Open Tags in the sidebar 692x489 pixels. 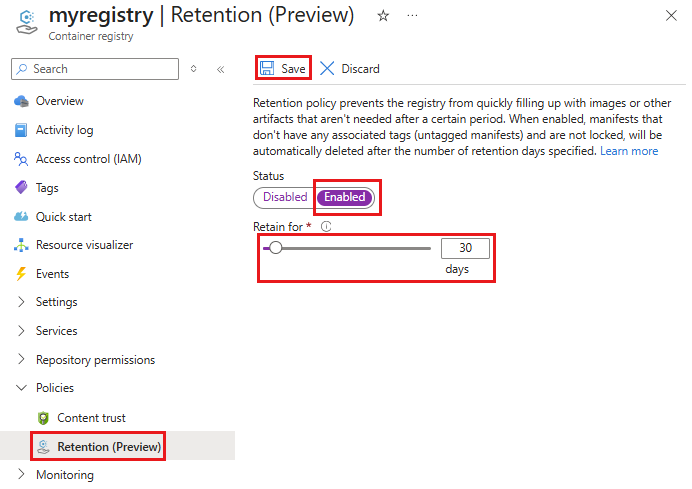click(x=47, y=188)
